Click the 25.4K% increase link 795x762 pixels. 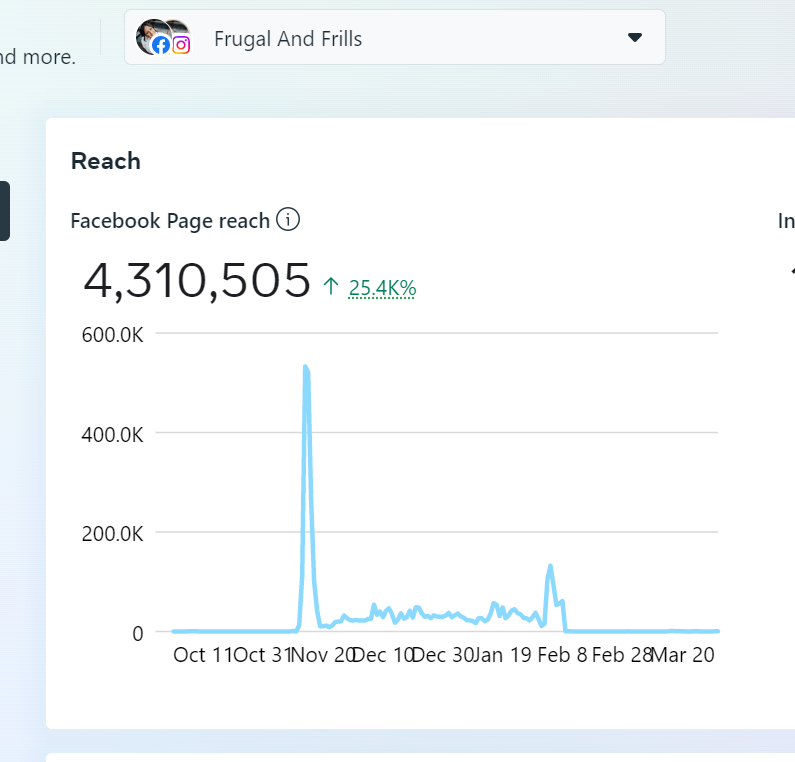tap(382, 287)
